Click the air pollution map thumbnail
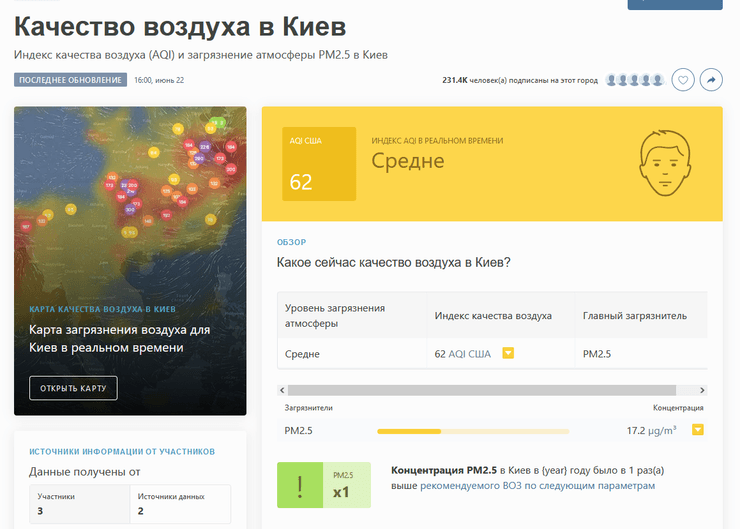 pyautogui.click(x=130, y=261)
